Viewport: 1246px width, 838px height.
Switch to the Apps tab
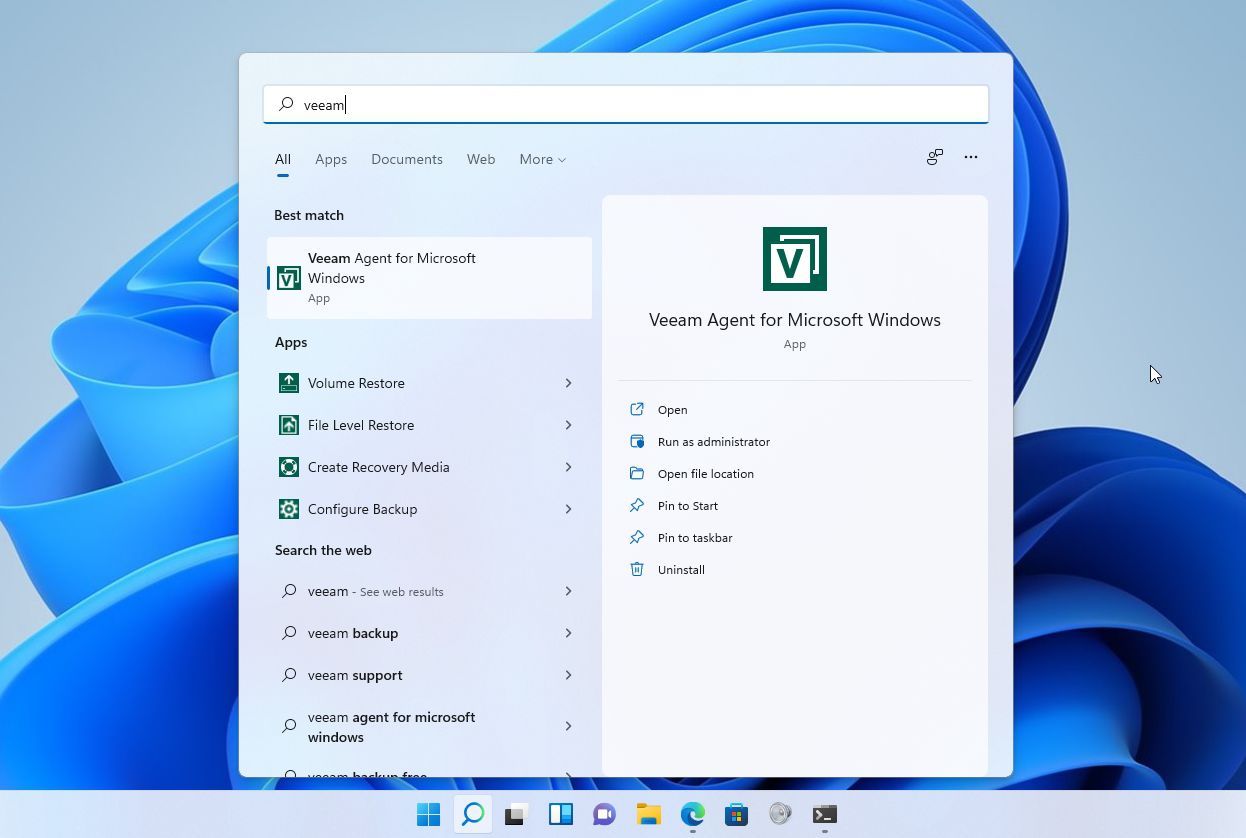click(331, 159)
